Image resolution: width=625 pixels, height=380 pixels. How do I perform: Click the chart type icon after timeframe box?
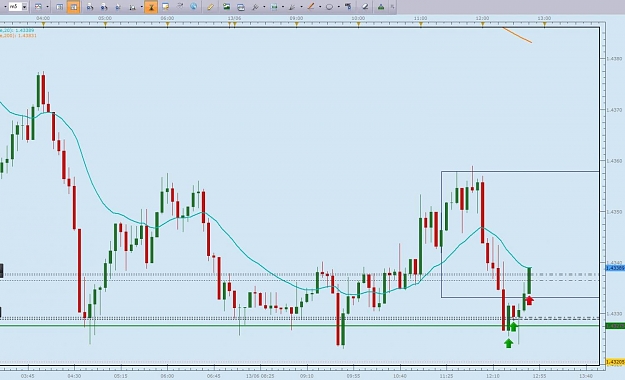[x=38, y=7]
